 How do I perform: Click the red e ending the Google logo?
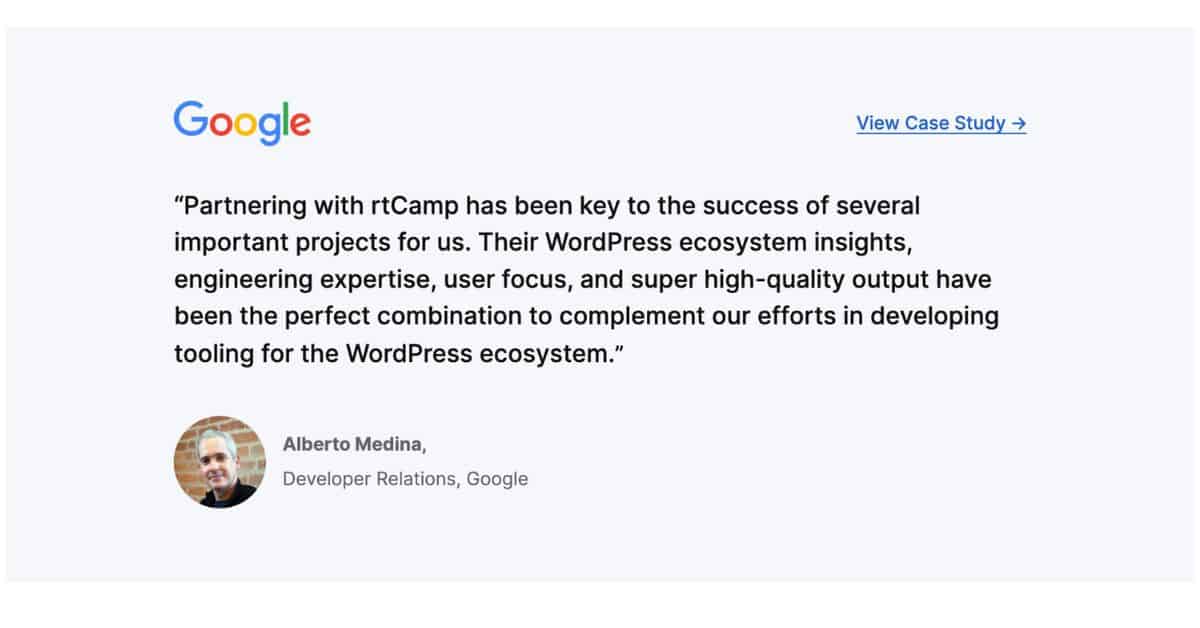[300, 125]
